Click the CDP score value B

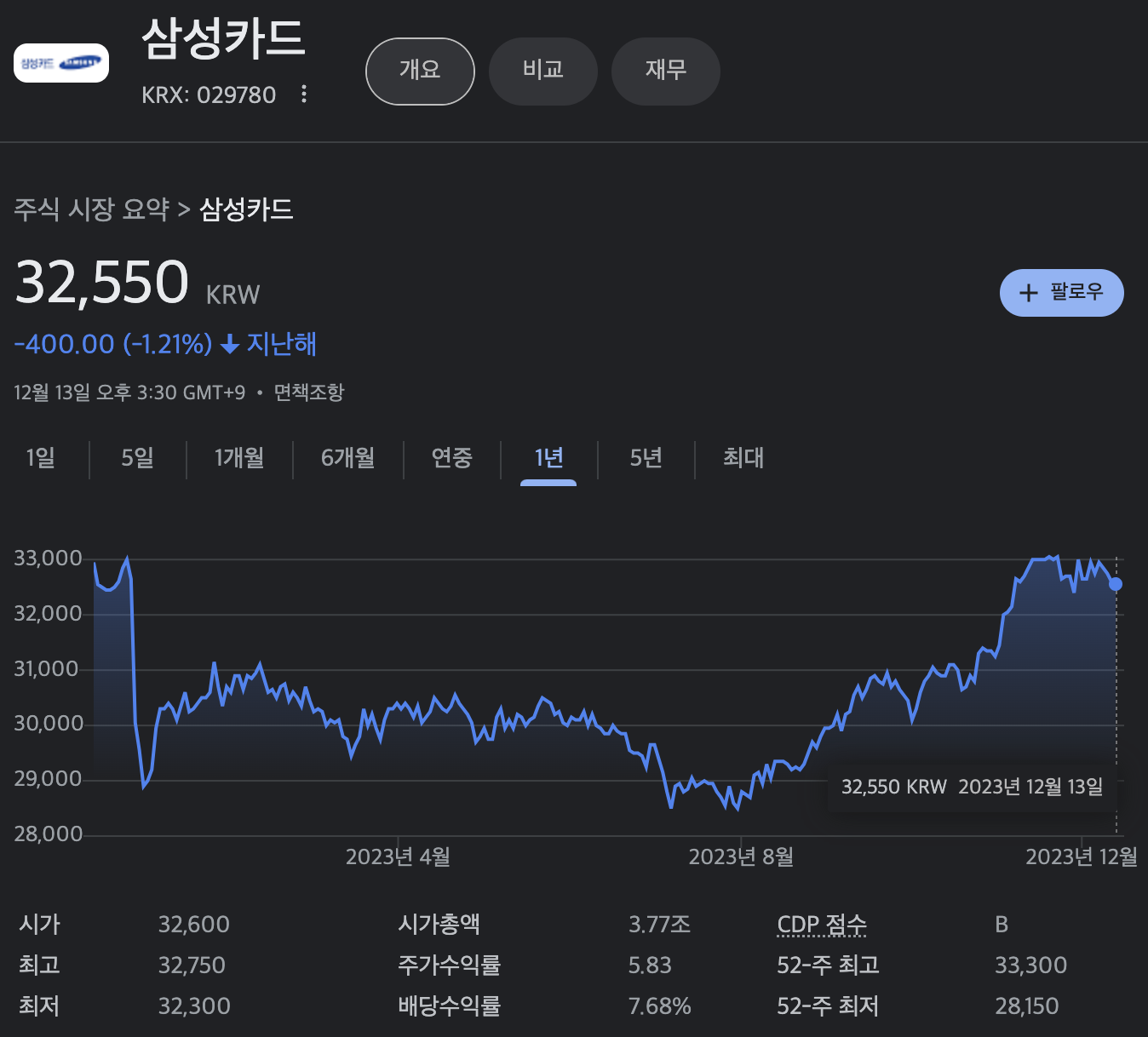click(x=1002, y=925)
